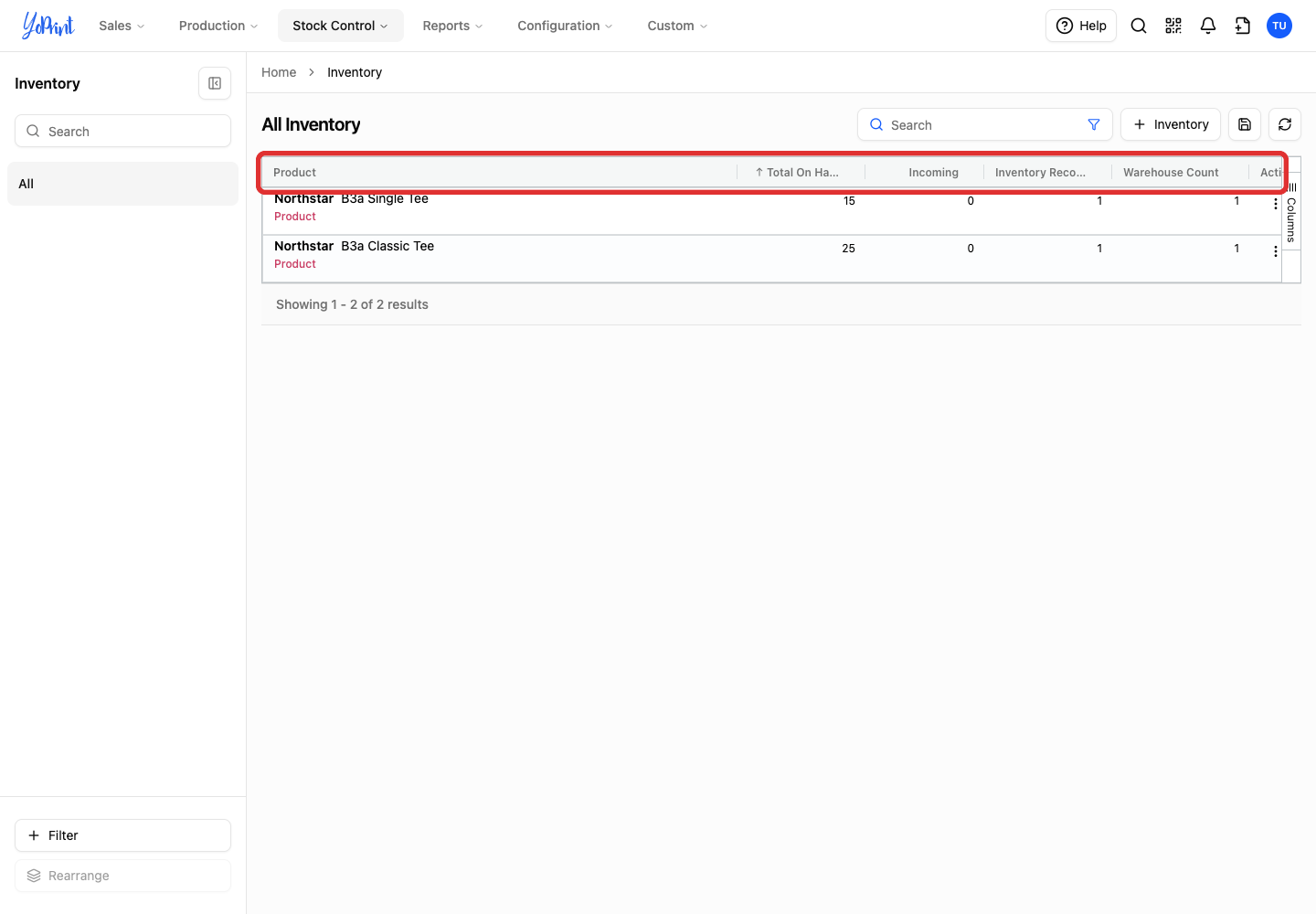Click the document export icon in top bar
The height and width of the screenshot is (914, 1316).
(1243, 26)
